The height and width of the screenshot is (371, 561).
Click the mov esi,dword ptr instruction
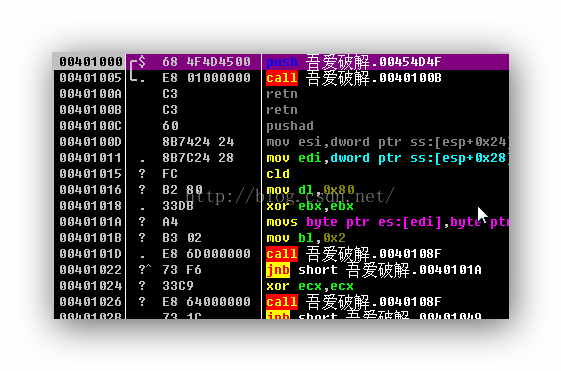pyautogui.click(x=387, y=142)
